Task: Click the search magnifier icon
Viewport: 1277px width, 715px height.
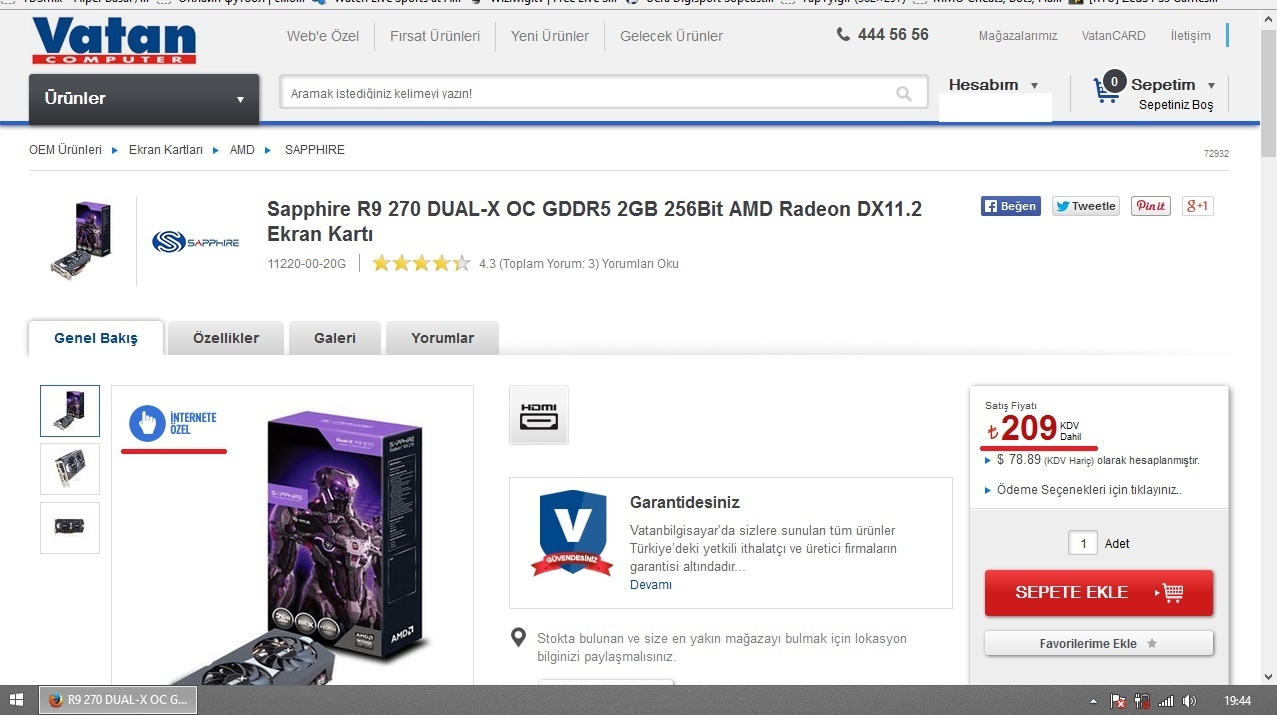Action: tap(904, 94)
